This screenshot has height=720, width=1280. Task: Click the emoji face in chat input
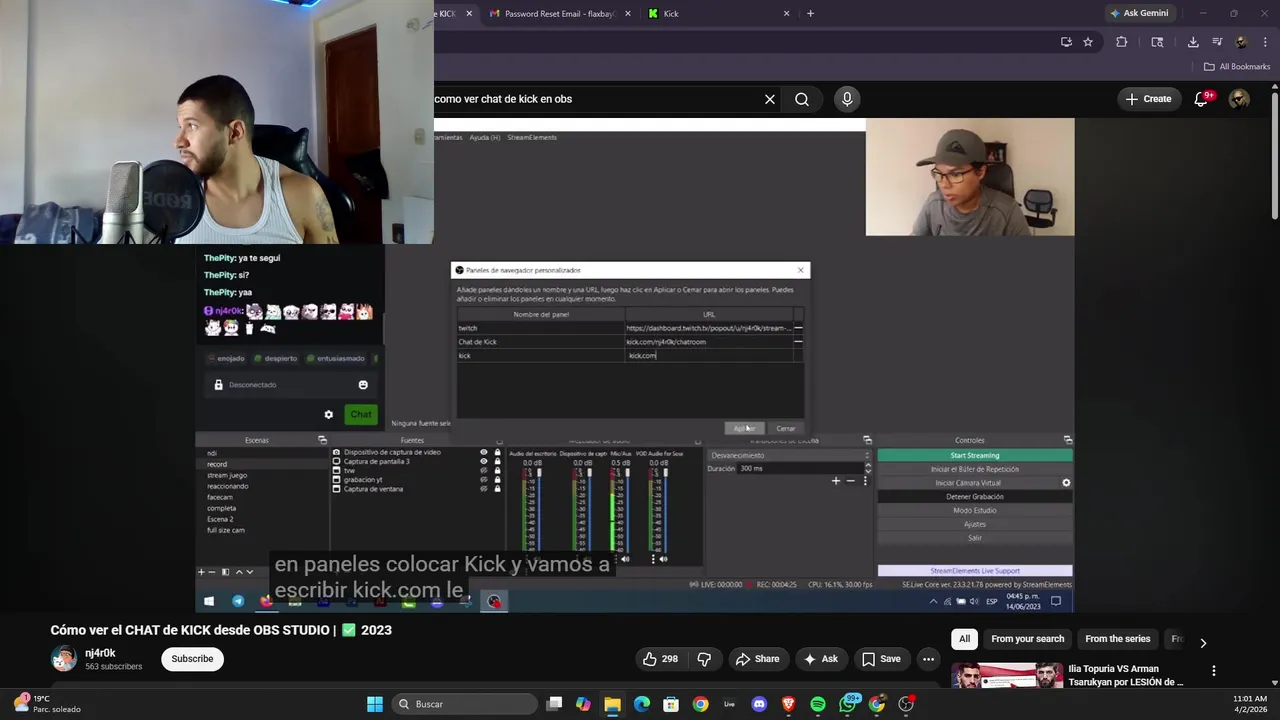coord(363,385)
